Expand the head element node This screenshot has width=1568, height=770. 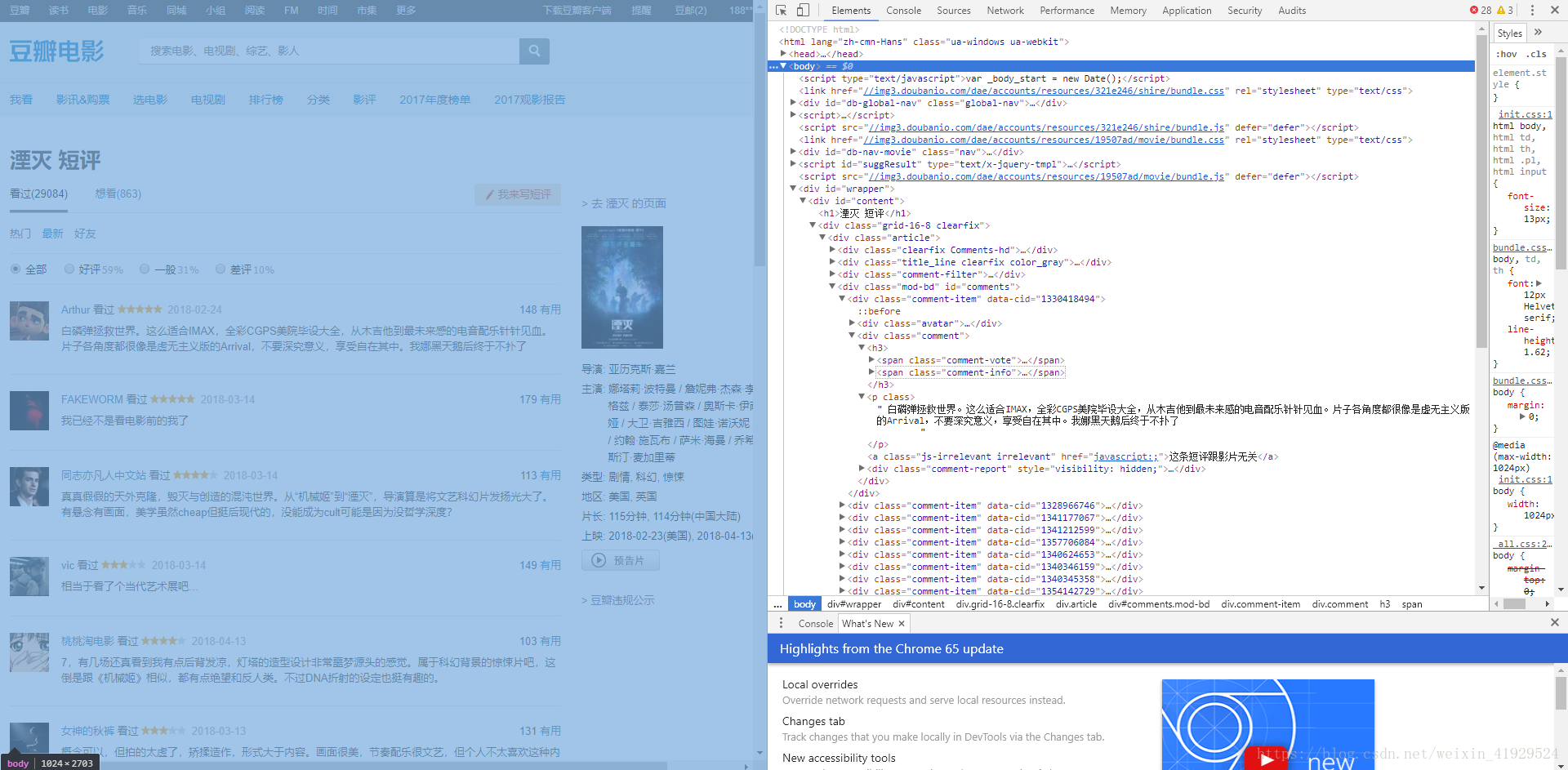[783, 54]
